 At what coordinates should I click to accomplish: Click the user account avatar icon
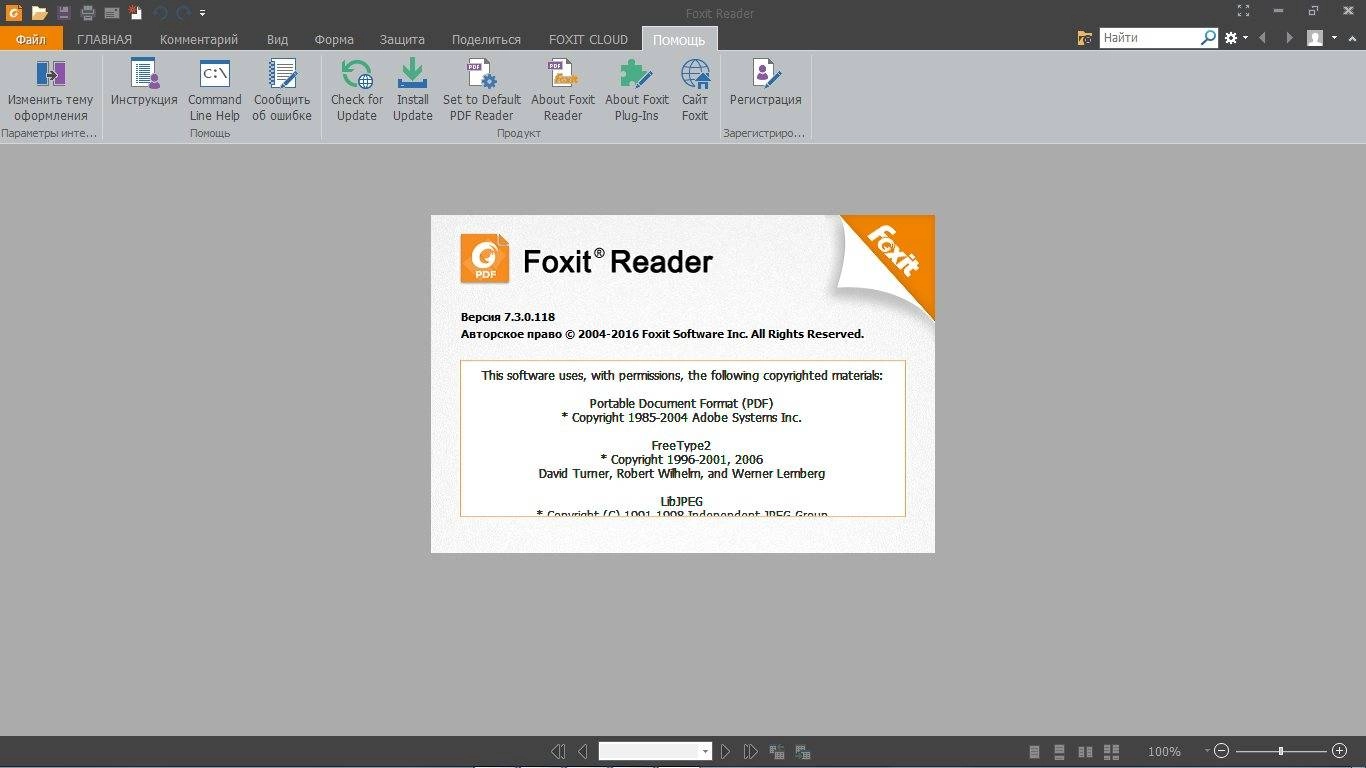point(1315,38)
